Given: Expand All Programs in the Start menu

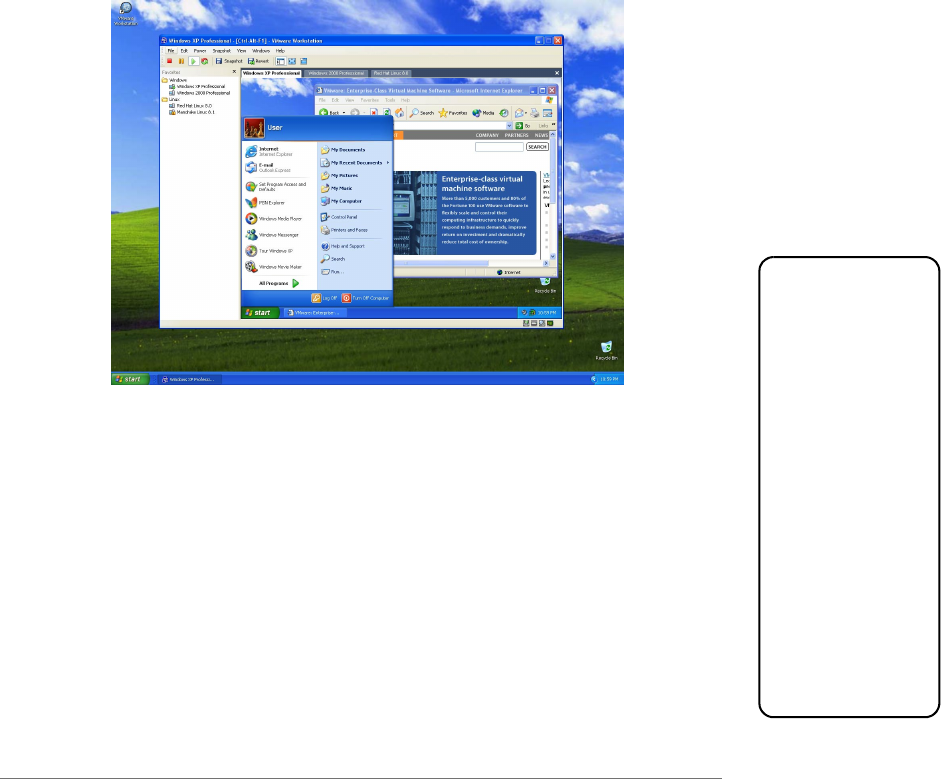Looking at the screenshot, I should (x=279, y=283).
